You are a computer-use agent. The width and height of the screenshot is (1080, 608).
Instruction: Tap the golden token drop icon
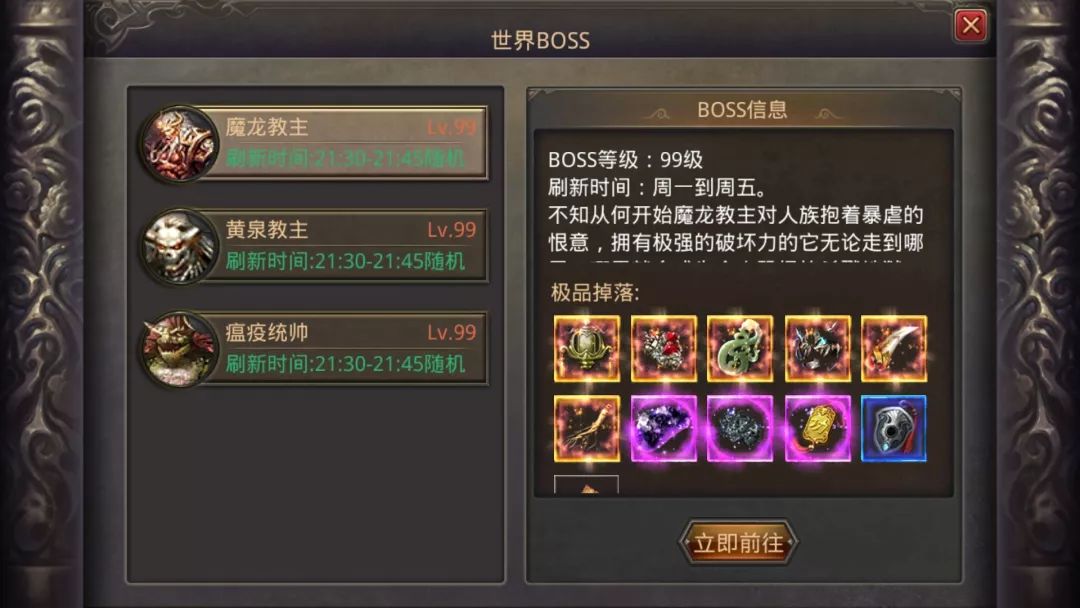(818, 428)
